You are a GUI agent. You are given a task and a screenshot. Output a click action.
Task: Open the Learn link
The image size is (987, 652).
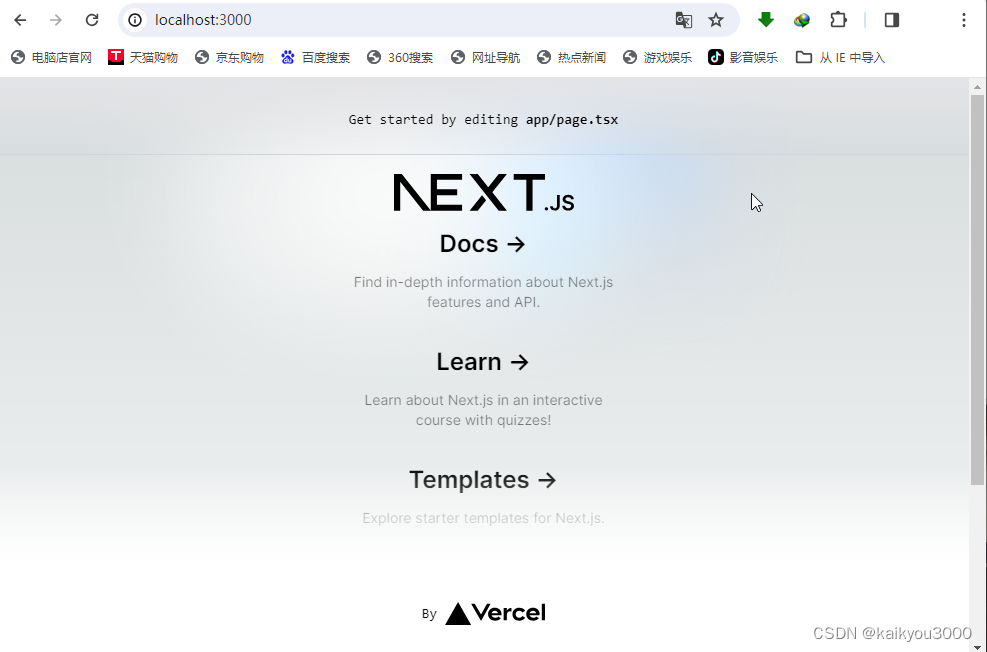pyautogui.click(x=483, y=361)
